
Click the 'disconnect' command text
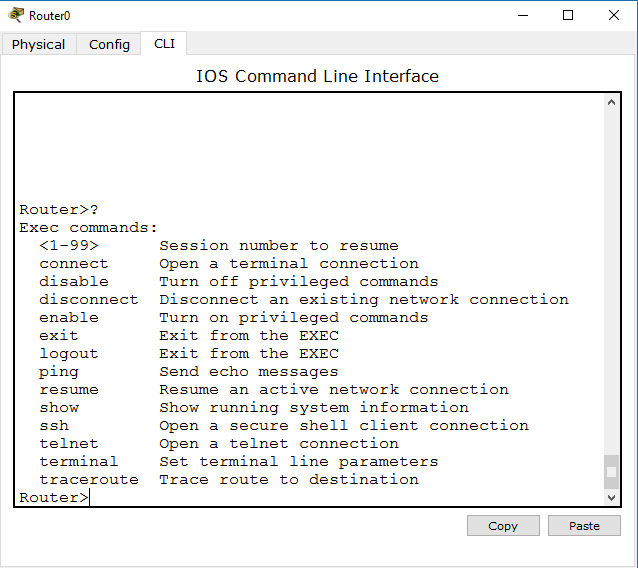click(89, 299)
